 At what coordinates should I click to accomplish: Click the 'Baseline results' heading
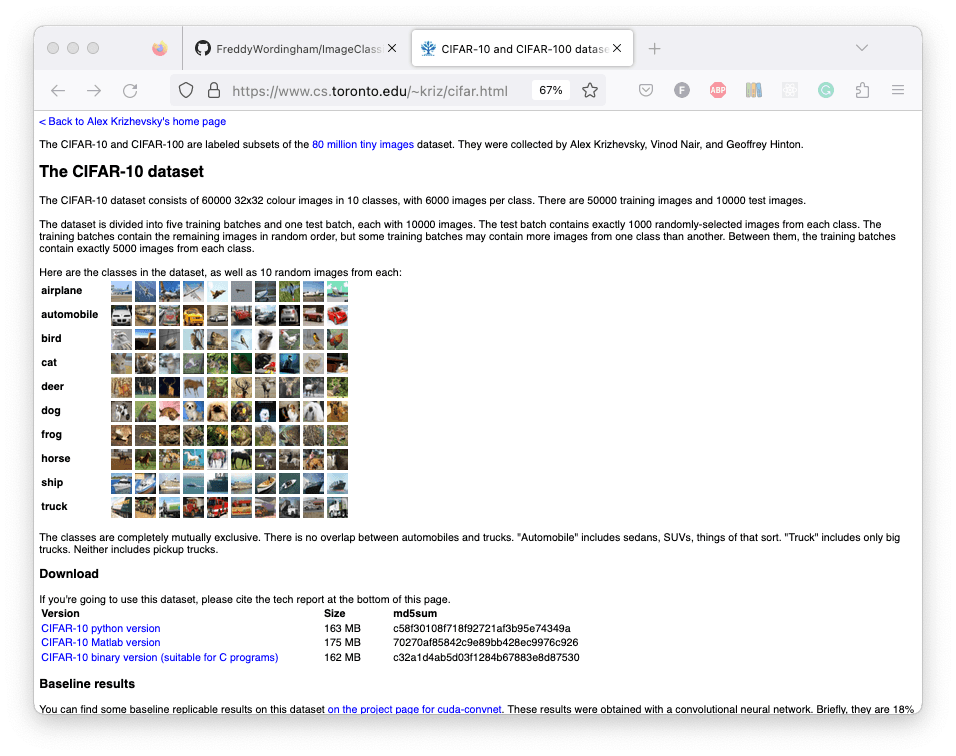click(87, 684)
